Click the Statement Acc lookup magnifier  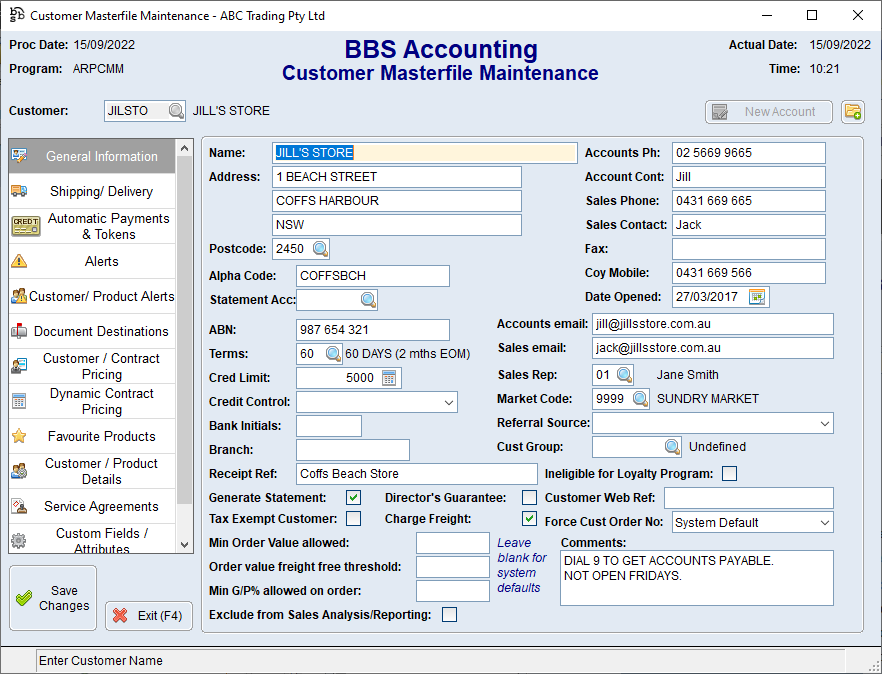tap(368, 300)
